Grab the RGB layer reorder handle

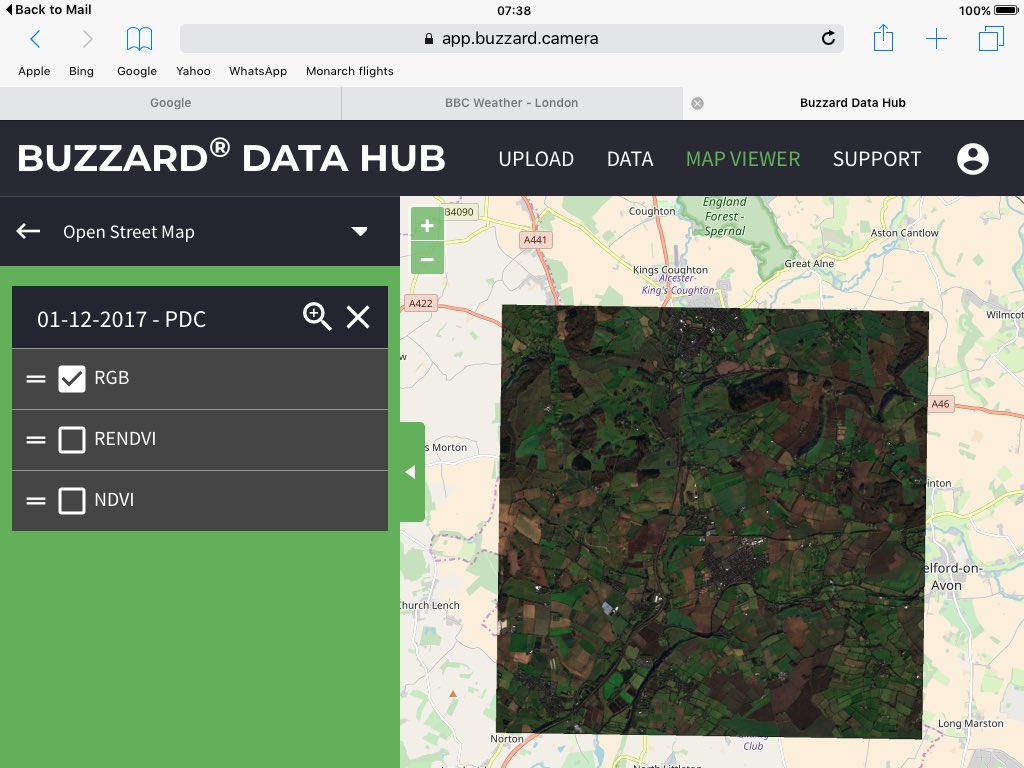(x=36, y=379)
